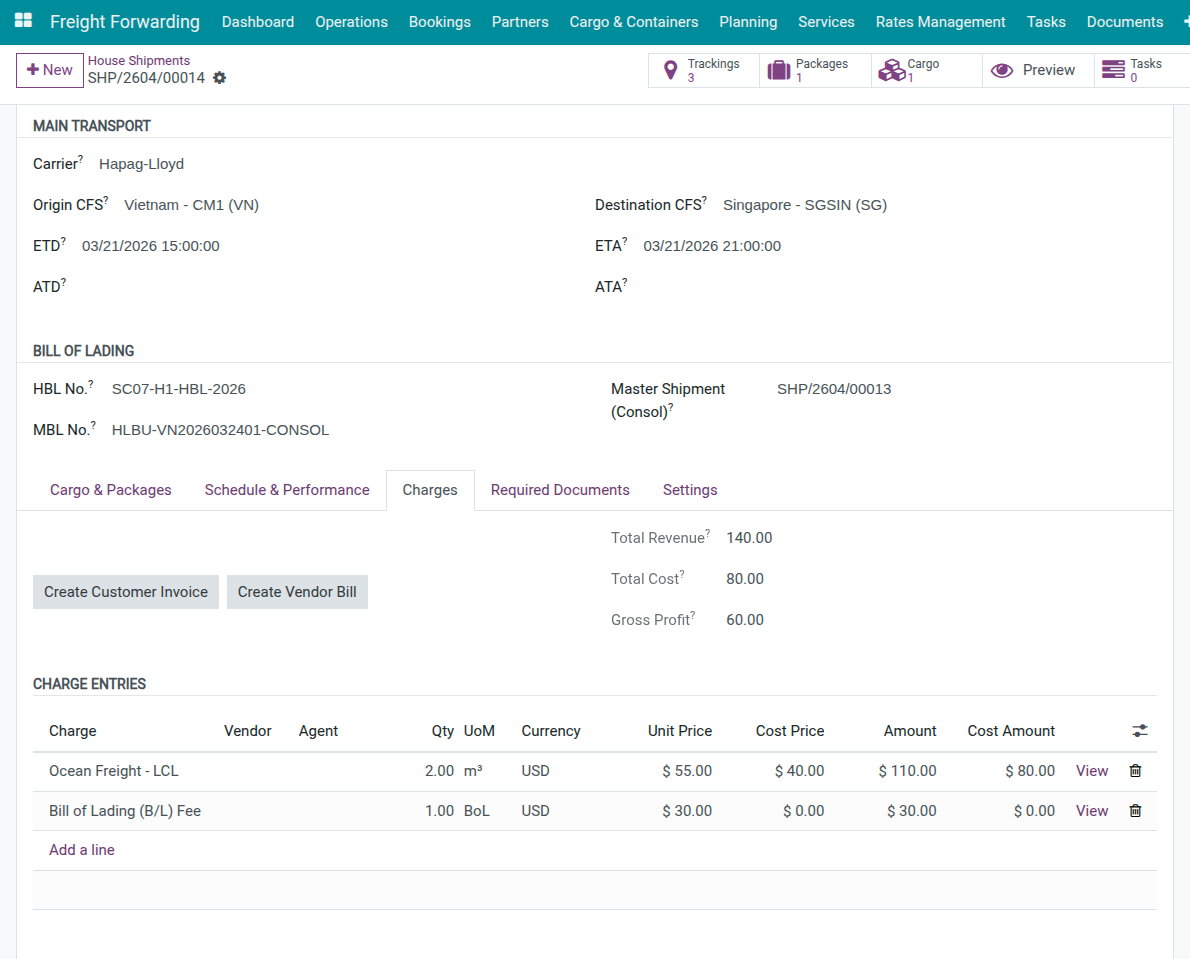Image resolution: width=1190 pixels, height=959 pixels.
Task: Click the HBL No. field value
Action: click(x=179, y=389)
